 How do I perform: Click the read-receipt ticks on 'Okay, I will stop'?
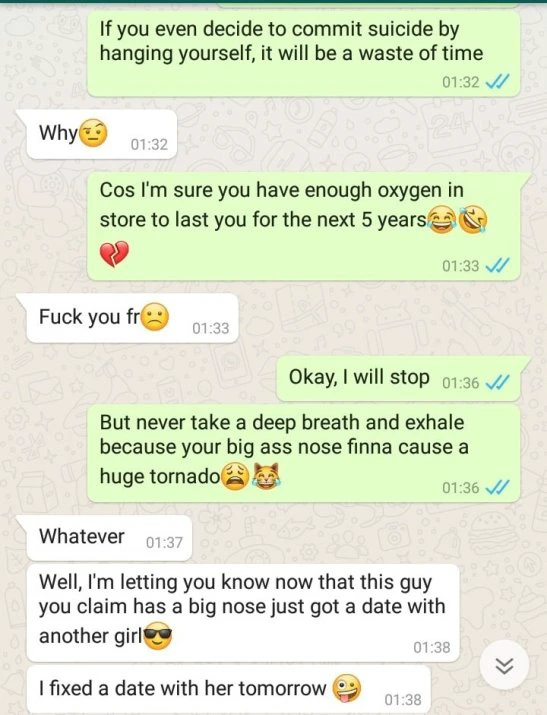pos(497,383)
